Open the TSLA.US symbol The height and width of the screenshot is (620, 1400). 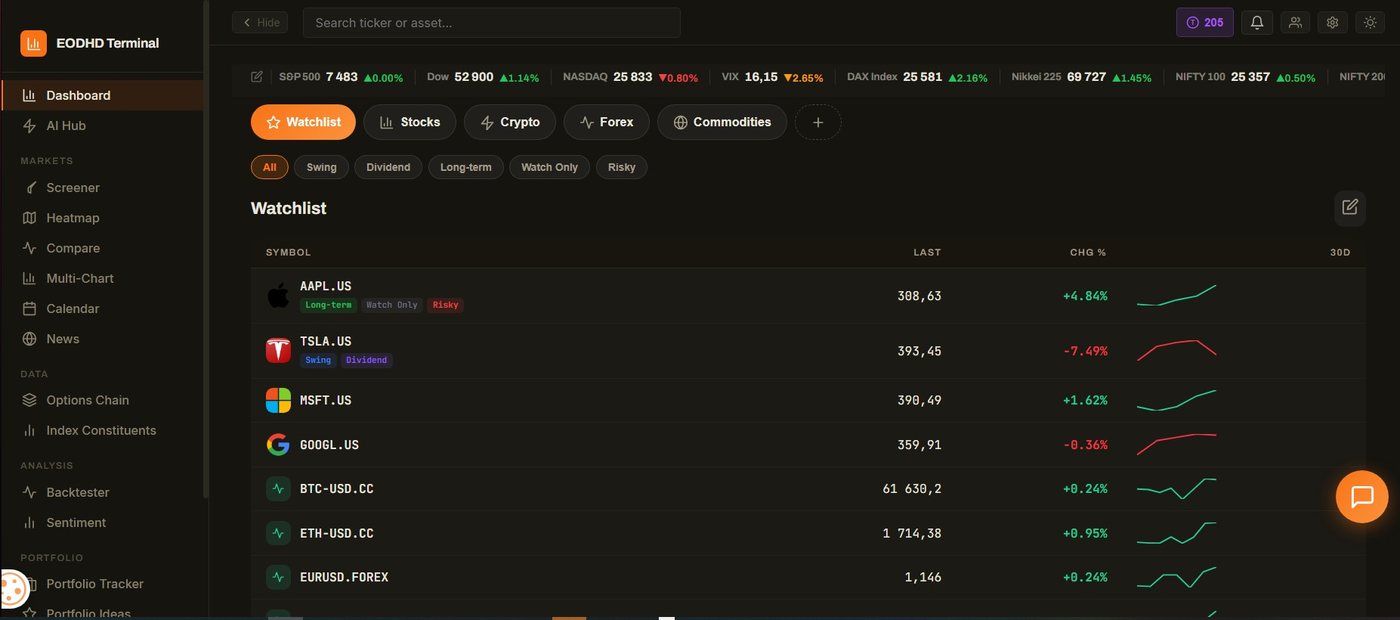point(325,341)
